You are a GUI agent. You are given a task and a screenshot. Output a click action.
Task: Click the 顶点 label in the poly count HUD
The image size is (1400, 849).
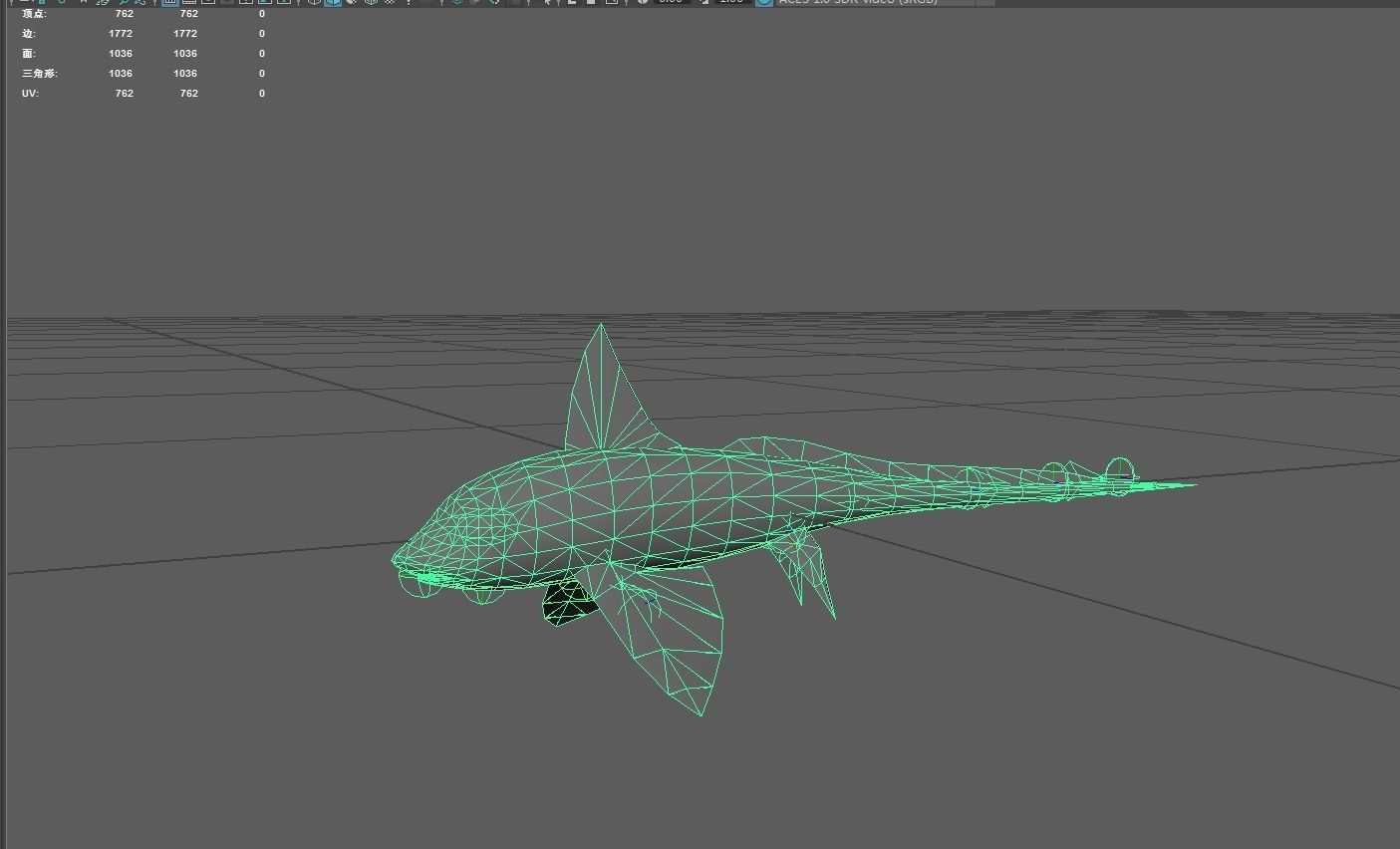pyautogui.click(x=34, y=14)
